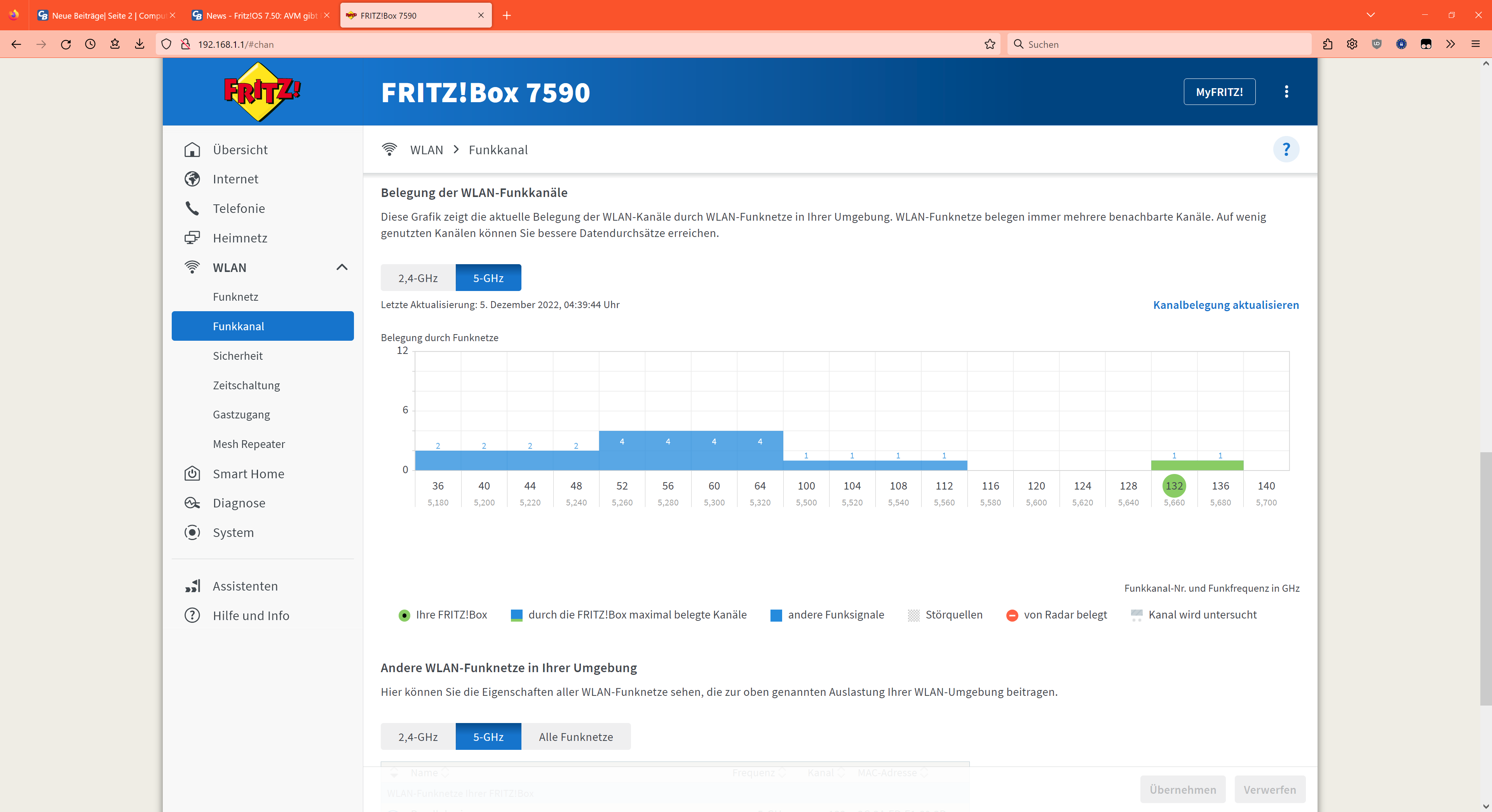Open Smart Home in sidebar

click(248, 474)
